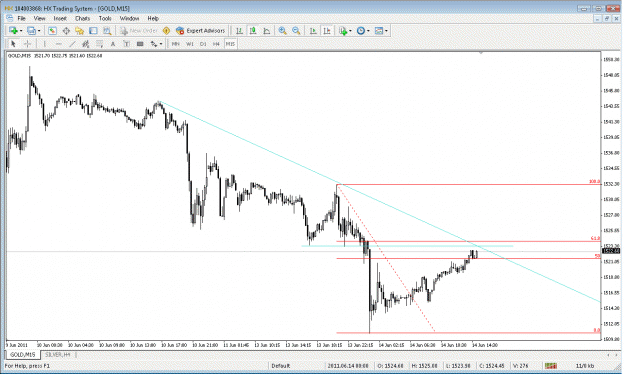Show the Data Window panel
625x374 pixels.
click(x=66, y=31)
